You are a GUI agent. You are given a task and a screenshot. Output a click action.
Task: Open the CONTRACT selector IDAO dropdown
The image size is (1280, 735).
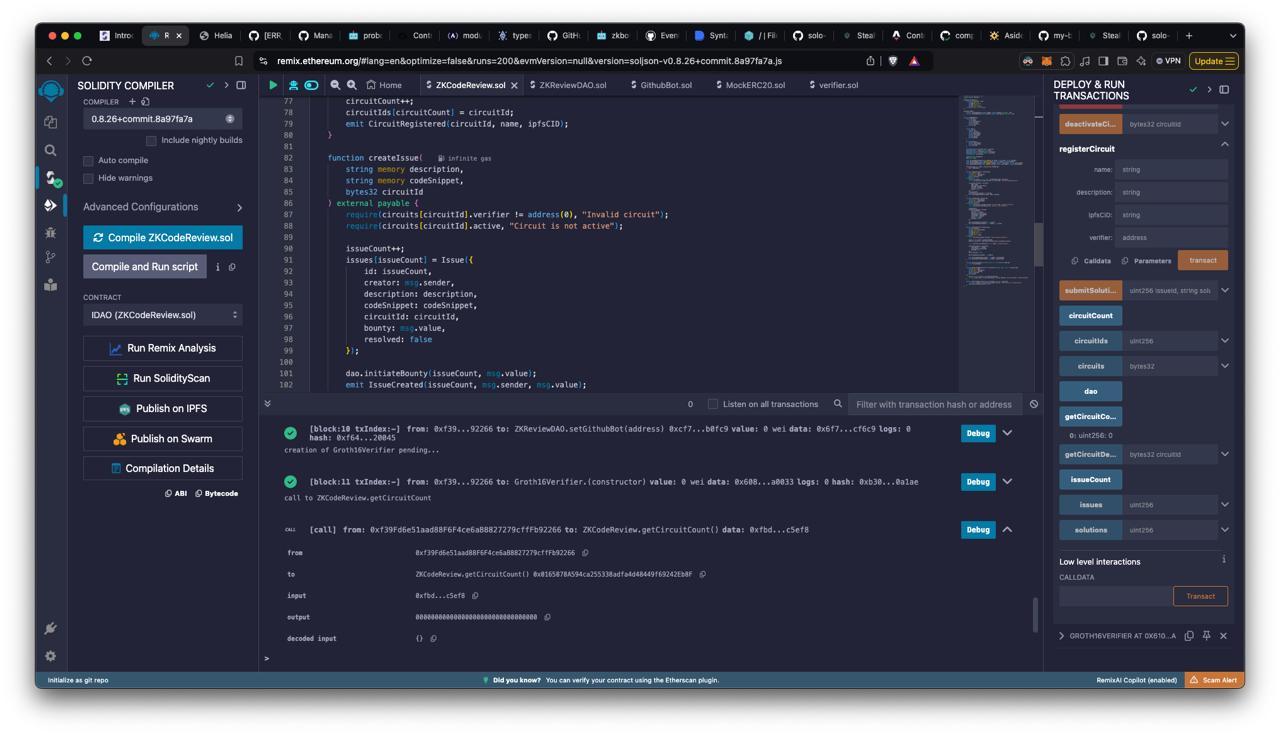pyautogui.click(x=163, y=315)
